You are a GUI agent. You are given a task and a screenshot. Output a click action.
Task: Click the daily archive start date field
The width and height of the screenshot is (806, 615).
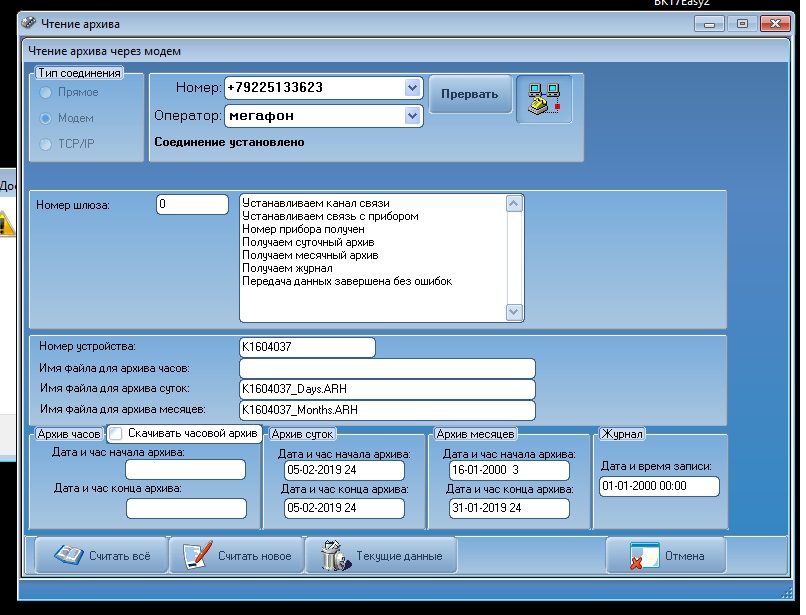pos(344,470)
